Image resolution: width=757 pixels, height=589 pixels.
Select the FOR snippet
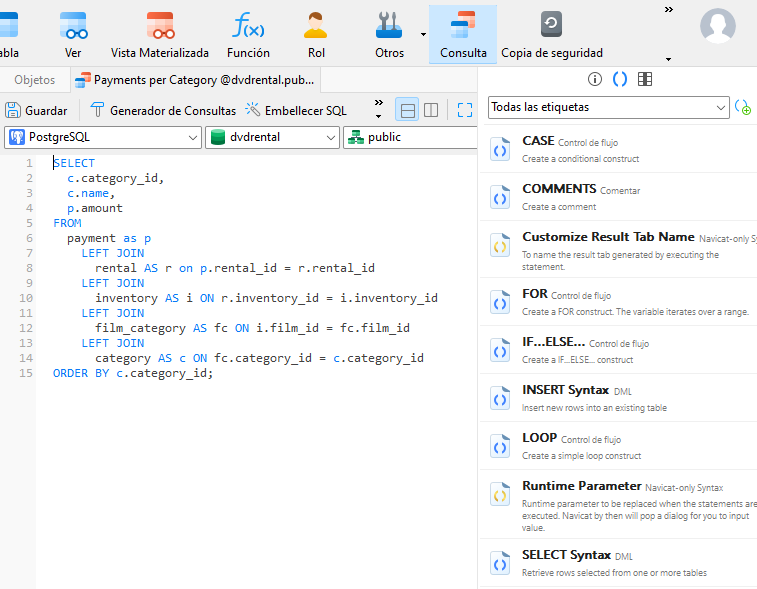618,302
